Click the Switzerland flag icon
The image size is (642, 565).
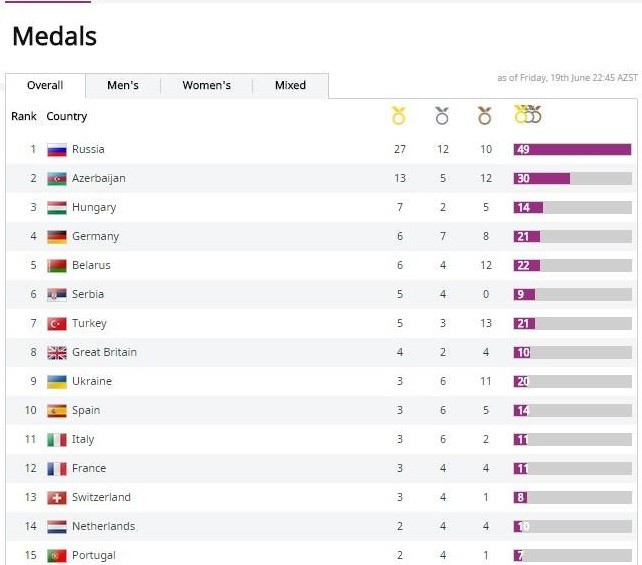[57, 498]
